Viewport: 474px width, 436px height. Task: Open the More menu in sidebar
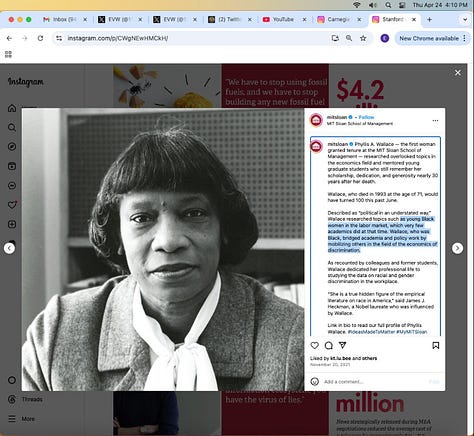[x=21, y=419]
